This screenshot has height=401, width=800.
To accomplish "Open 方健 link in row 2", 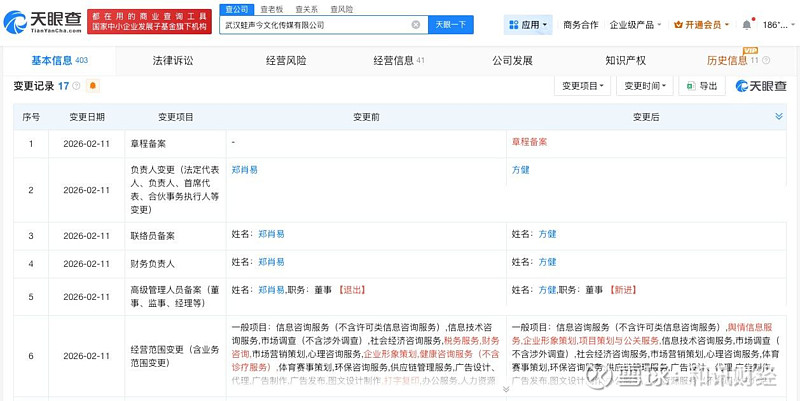I will [520, 170].
